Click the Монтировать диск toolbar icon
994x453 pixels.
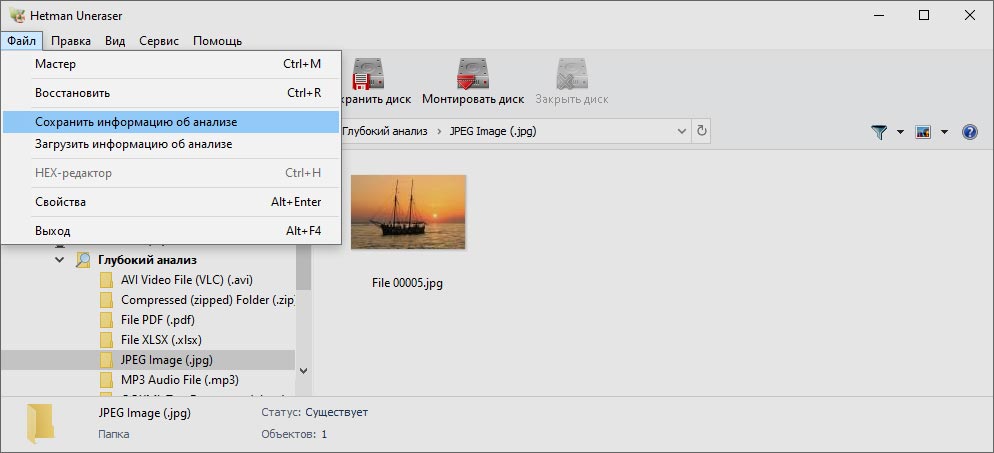(x=473, y=73)
